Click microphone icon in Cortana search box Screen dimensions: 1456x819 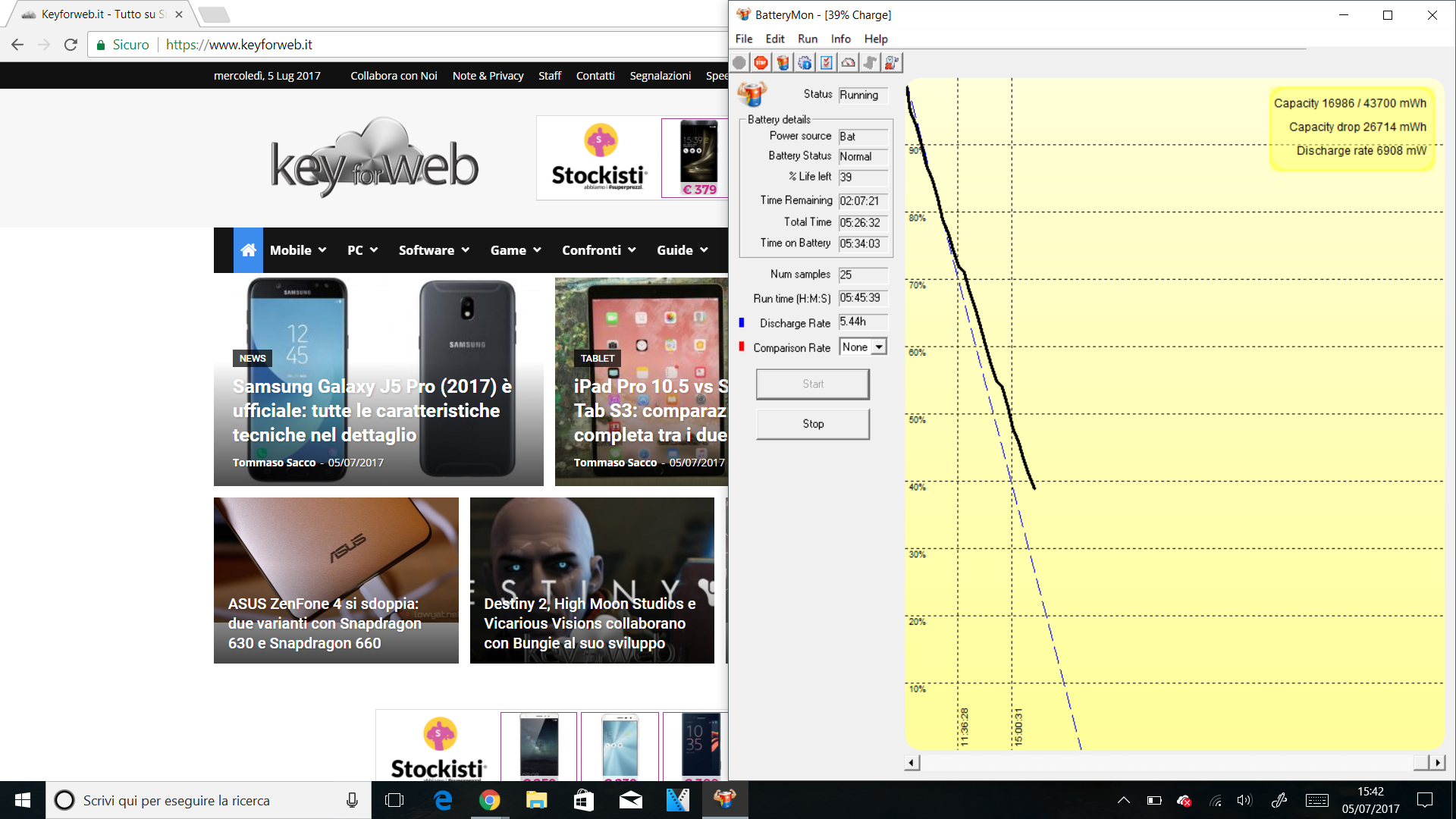pyautogui.click(x=352, y=800)
